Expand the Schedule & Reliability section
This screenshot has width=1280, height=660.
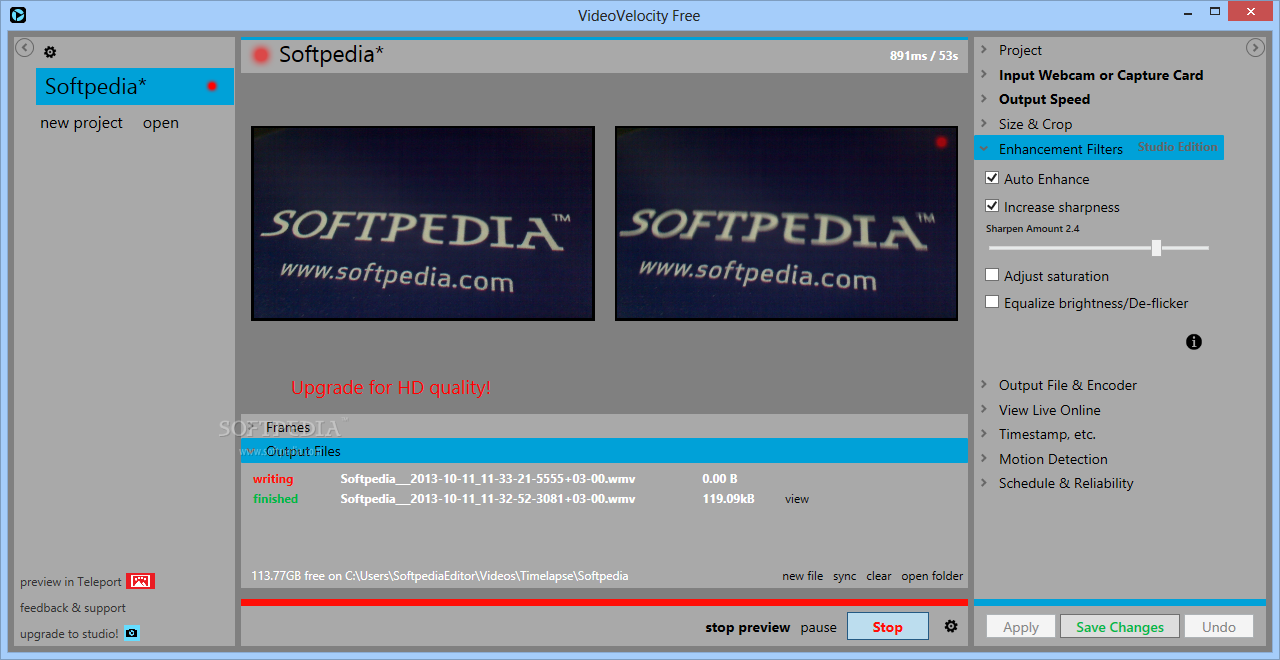point(1066,483)
